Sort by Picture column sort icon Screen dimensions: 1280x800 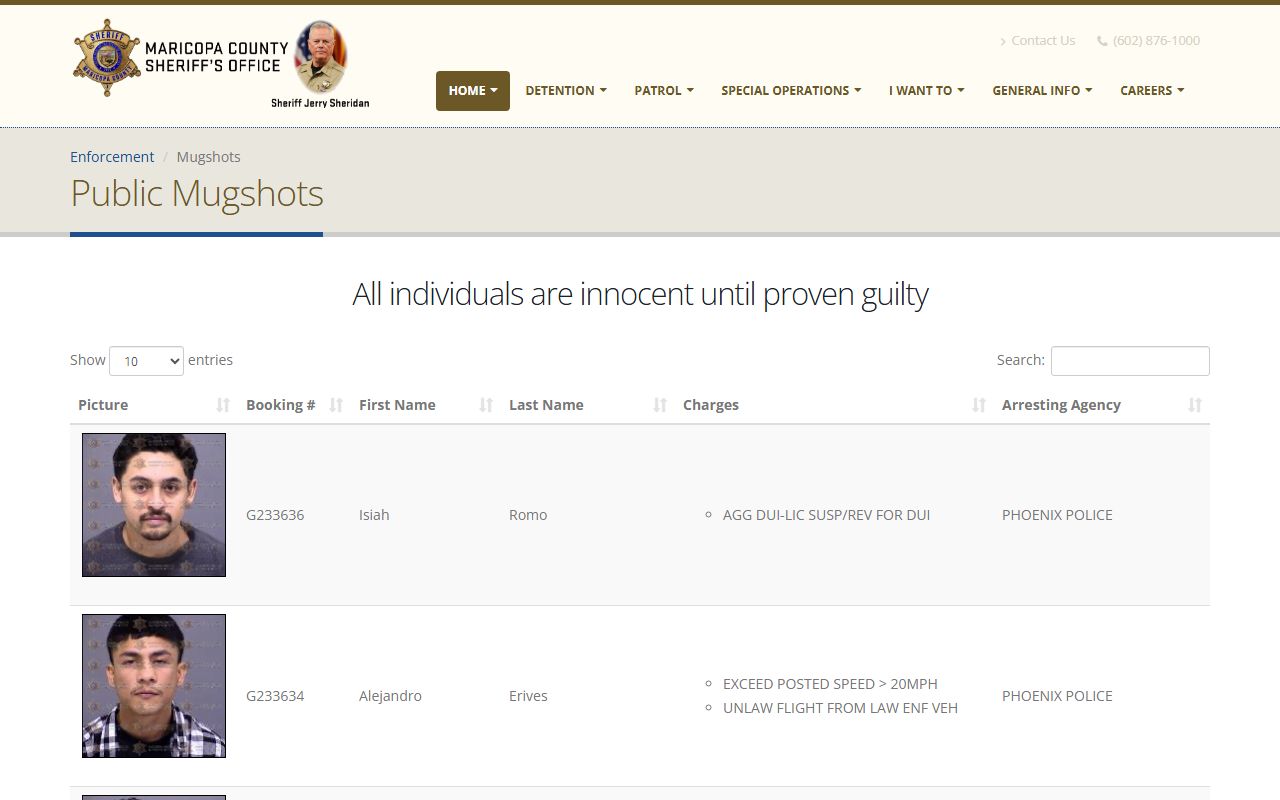tap(223, 405)
